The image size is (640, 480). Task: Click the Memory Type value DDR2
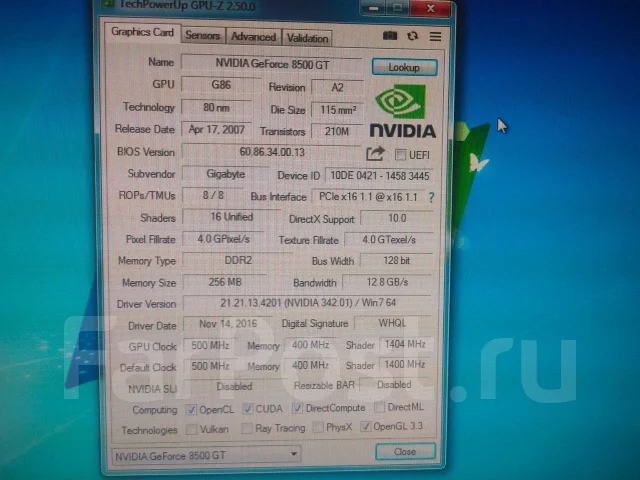tap(238, 260)
